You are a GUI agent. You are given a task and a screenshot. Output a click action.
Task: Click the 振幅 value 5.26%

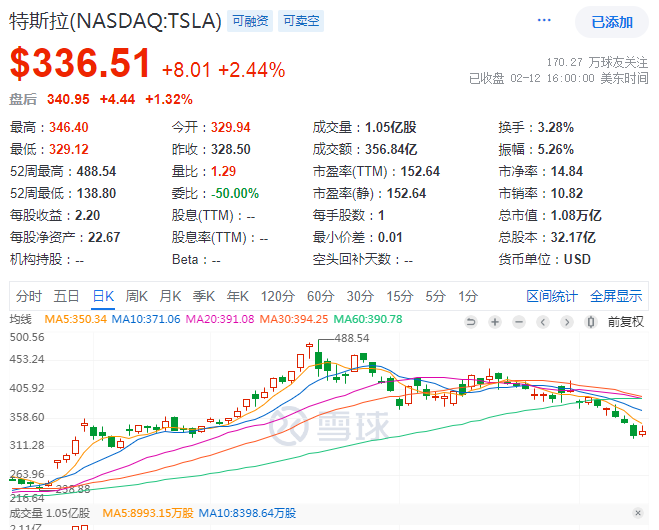pos(556,149)
